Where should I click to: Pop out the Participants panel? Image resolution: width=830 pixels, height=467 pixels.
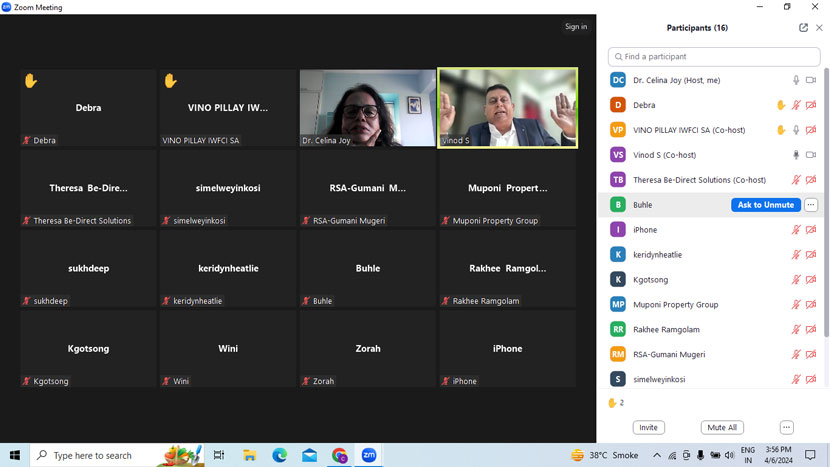pyautogui.click(x=803, y=28)
